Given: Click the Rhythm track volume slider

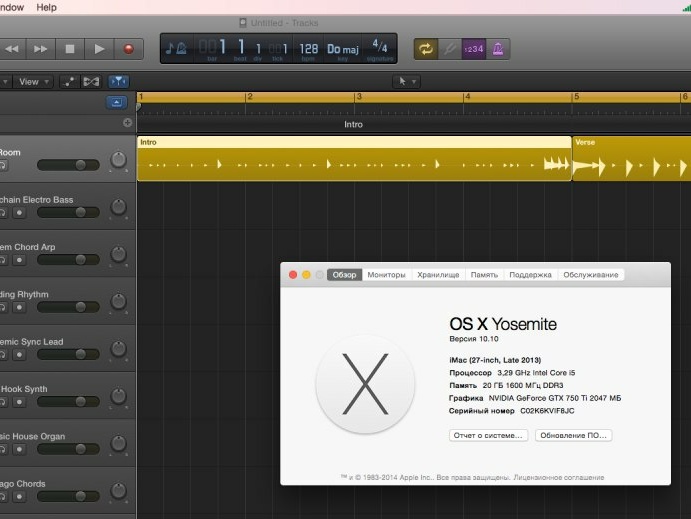Looking at the screenshot, I should coord(68,307).
